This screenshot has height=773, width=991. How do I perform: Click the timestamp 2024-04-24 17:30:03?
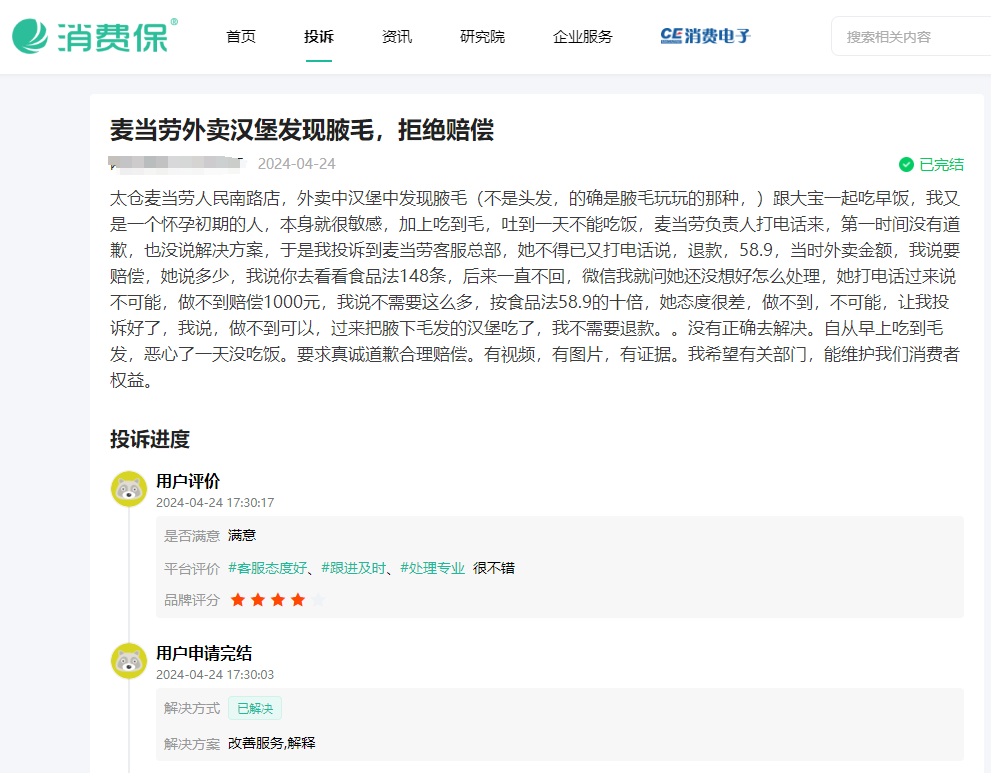coord(215,674)
